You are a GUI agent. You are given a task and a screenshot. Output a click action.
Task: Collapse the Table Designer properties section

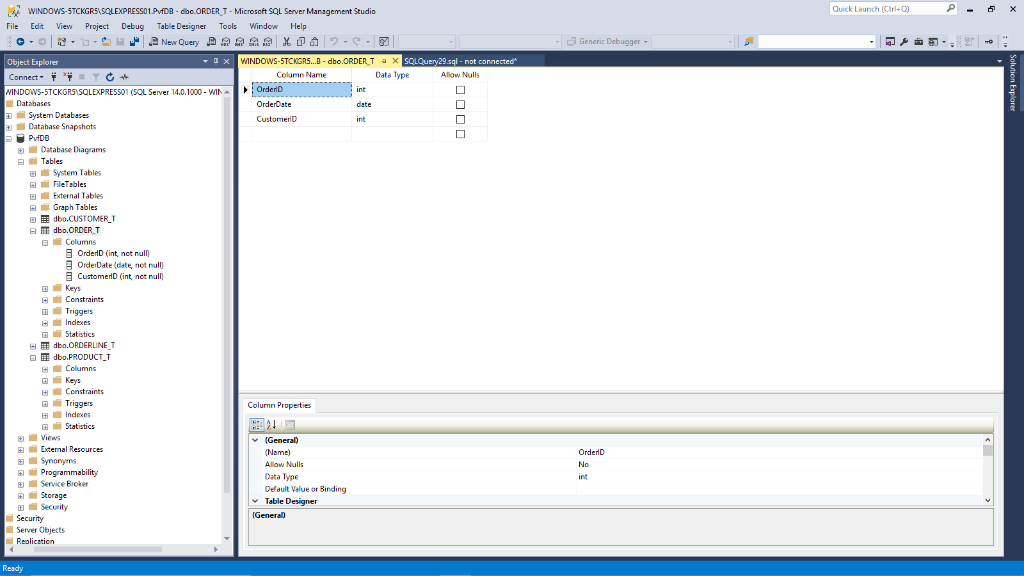point(255,501)
